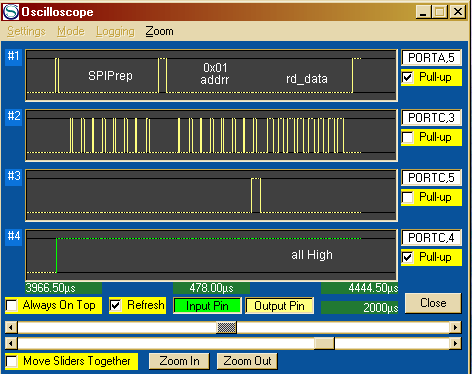Screen dimensions: 472x374
Task: Open the Logging menu
Action: pyautogui.click(x=115, y=31)
